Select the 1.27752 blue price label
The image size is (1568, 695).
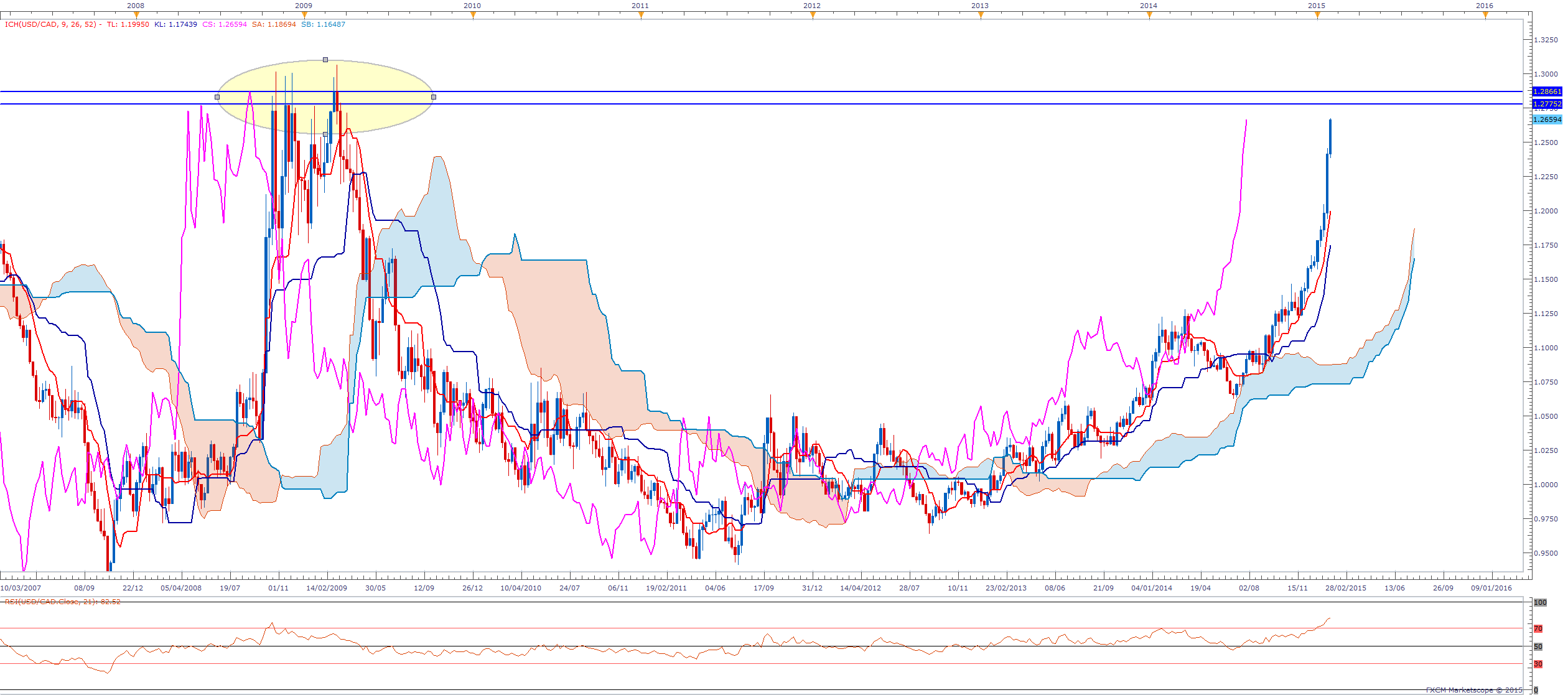[x=1547, y=104]
